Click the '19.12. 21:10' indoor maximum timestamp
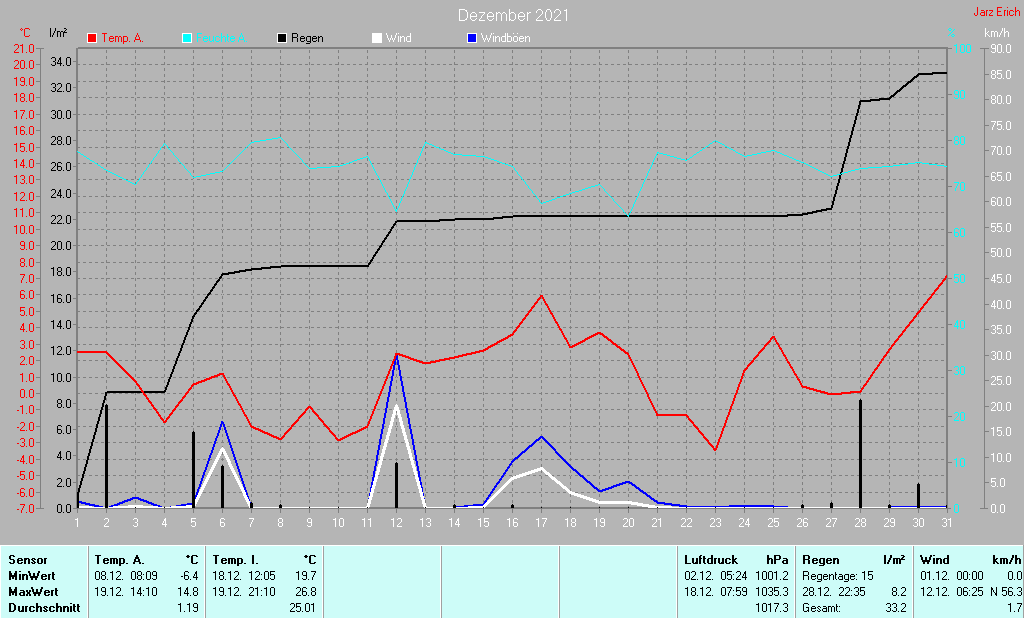Viewport: 1024px width, 618px height. click(x=244, y=592)
